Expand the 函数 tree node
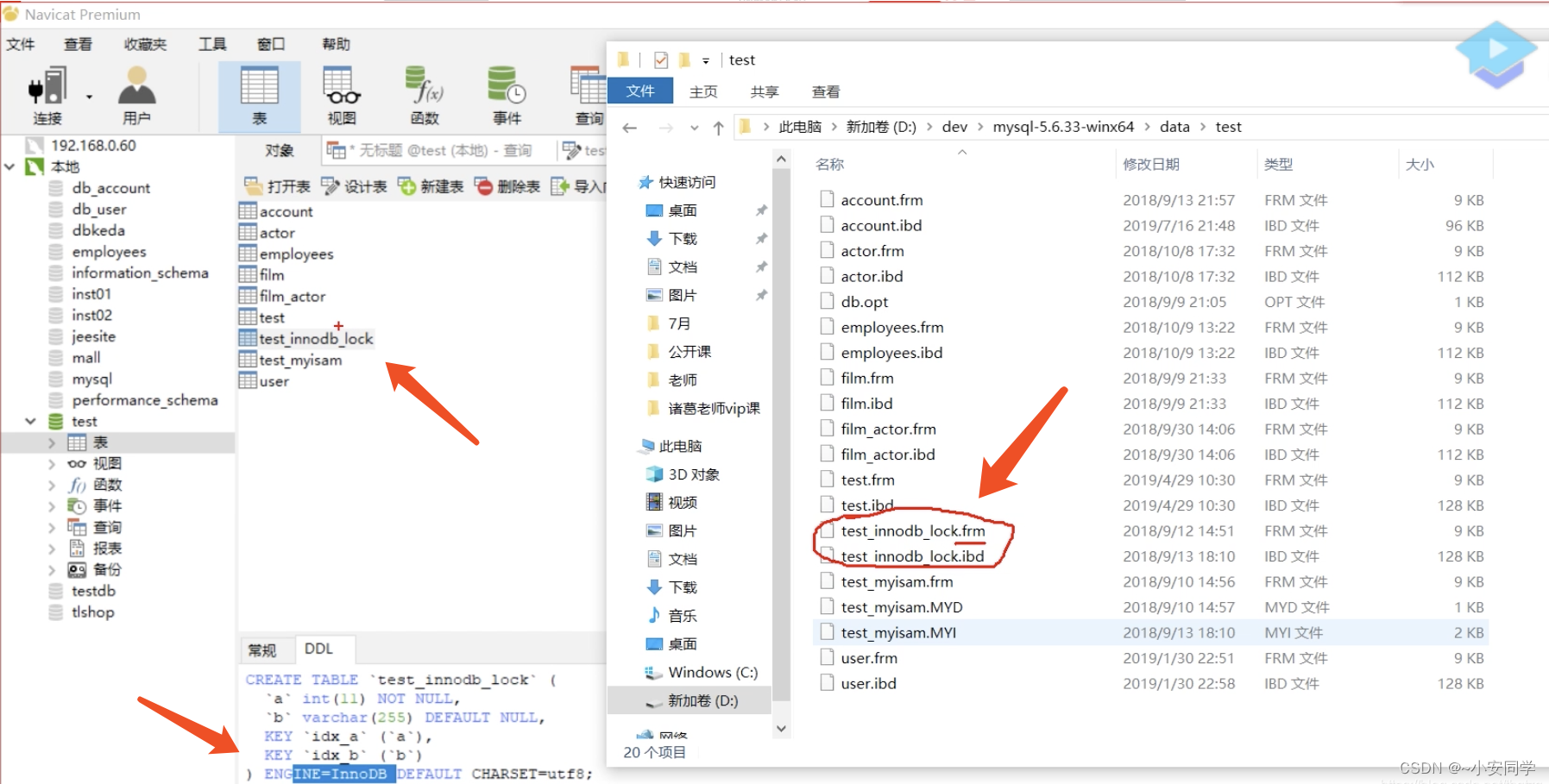1549x784 pixels. coord(52,485)
